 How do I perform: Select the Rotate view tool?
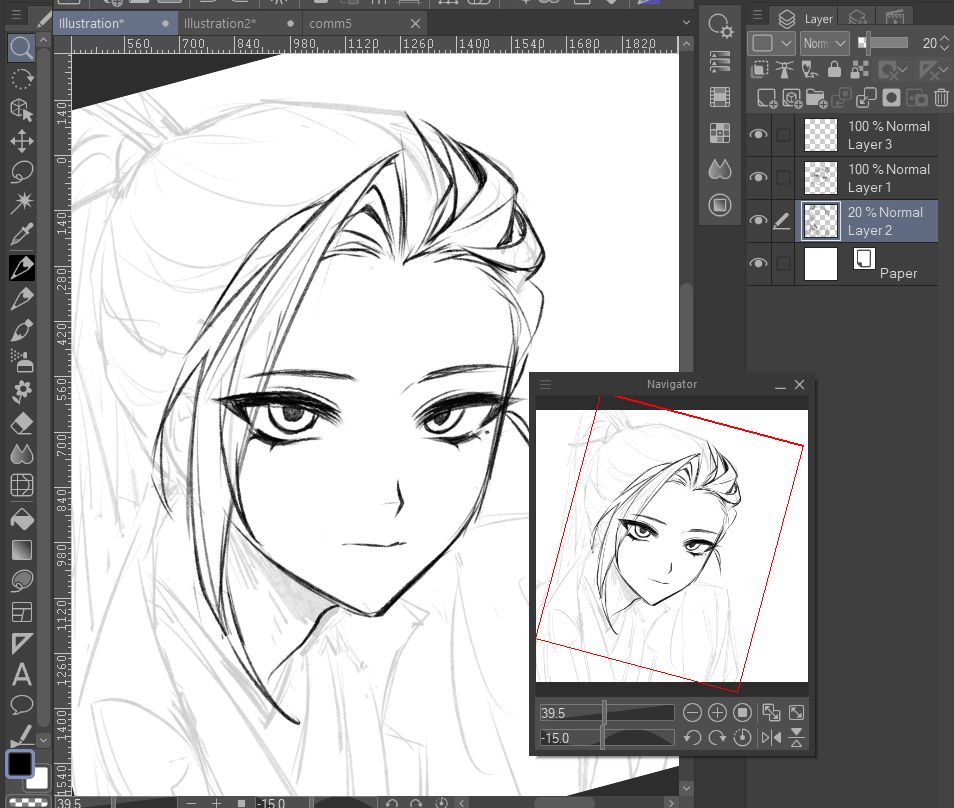(x=21, y=79)
